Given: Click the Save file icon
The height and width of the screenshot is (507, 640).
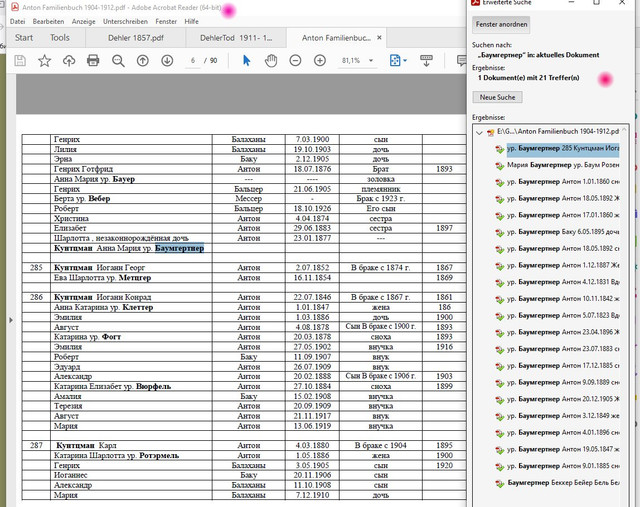Looking at the screenshot, I should click(x=20, y=61).
